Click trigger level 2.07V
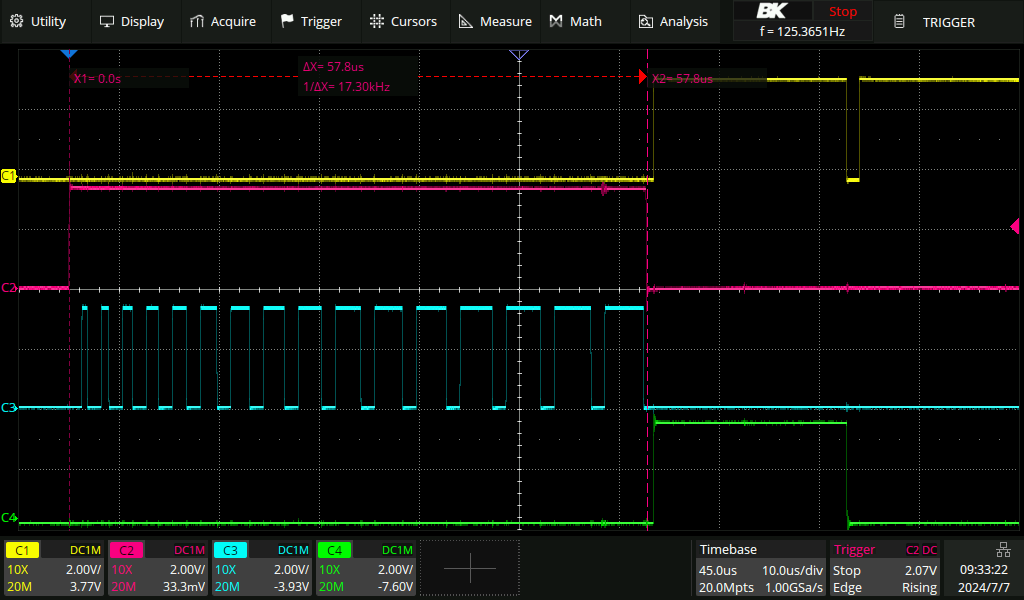The image size is (1024, 600). pyautogui.click(x=921, y=570)
